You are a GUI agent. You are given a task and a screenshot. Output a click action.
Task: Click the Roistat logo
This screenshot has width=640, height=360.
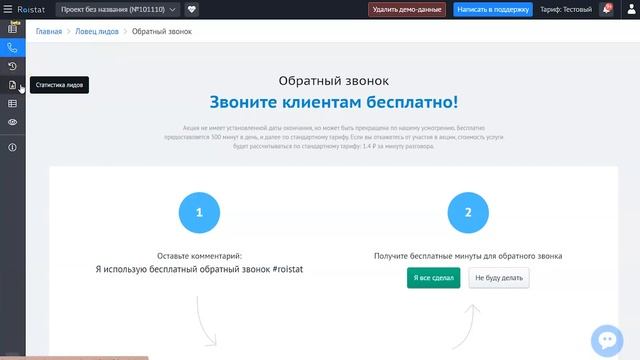click(31, 9)
